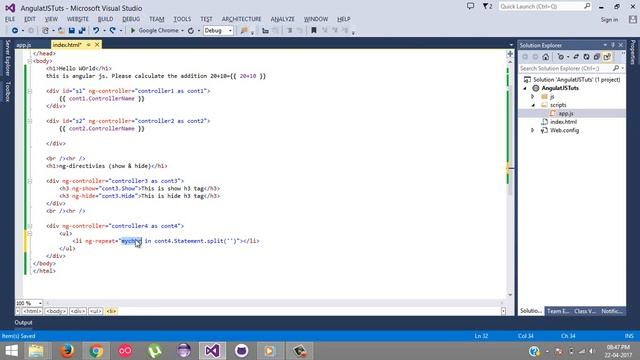Select the <body> breadcrumb tag
The image size is (640, 360).
pos(56,311)
